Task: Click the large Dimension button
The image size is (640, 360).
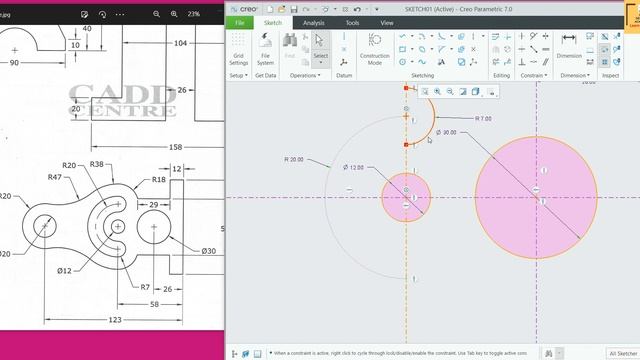Action: 569,46
